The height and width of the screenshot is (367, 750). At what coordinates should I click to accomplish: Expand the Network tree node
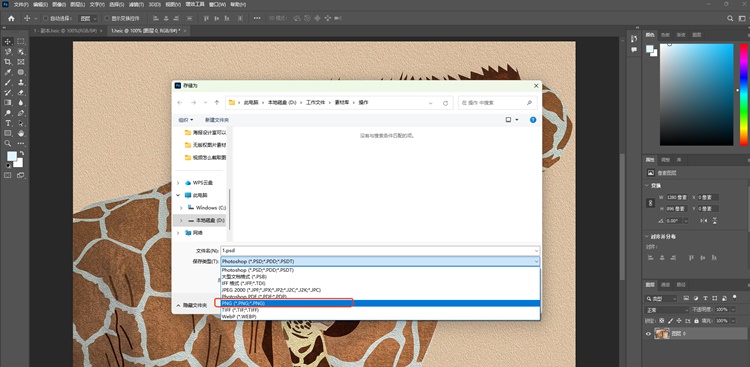pyautogui.click(x=178, y=233)
